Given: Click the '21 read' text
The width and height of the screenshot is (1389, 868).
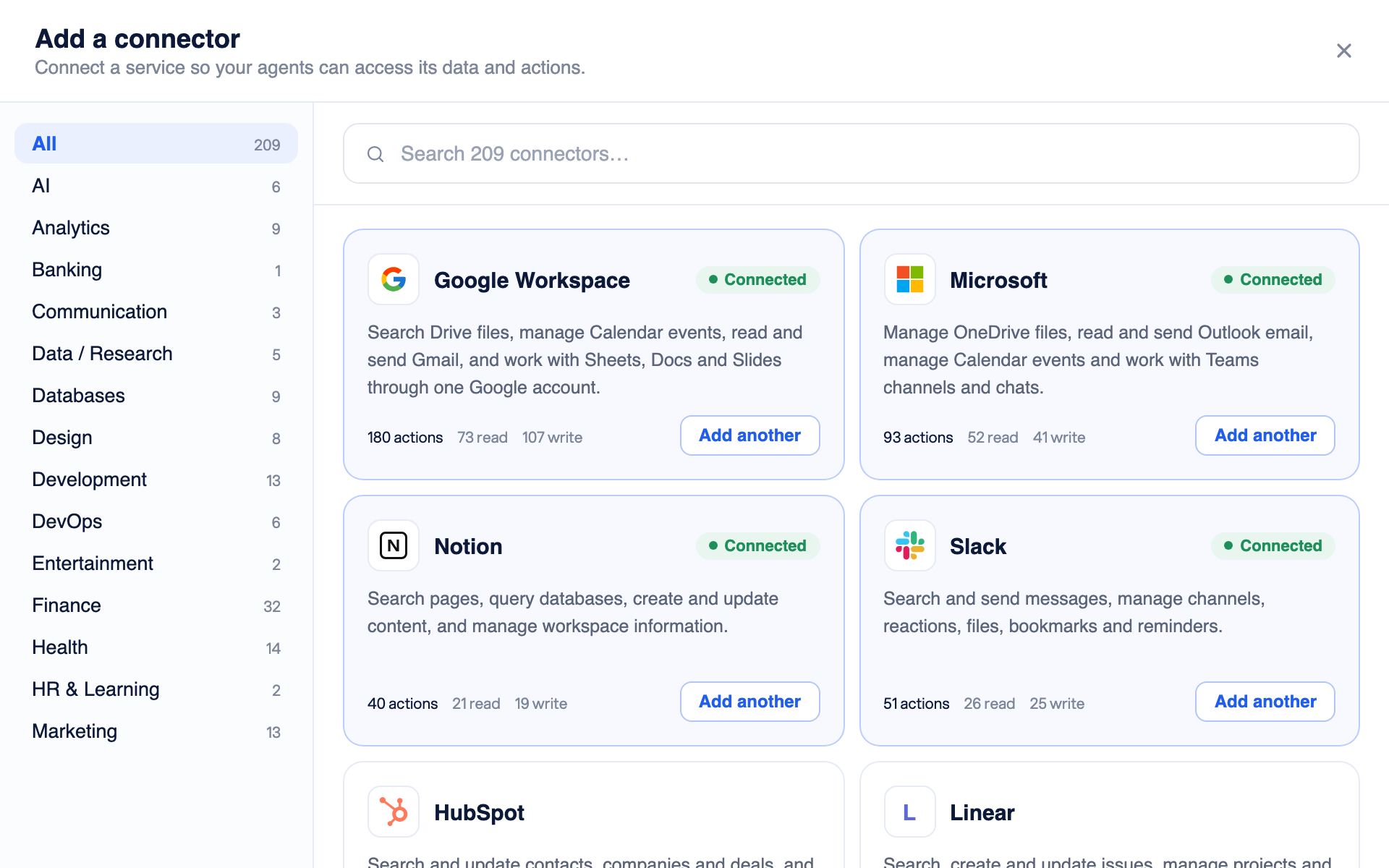Looking at the screenshot, I should tap(476, 704).
